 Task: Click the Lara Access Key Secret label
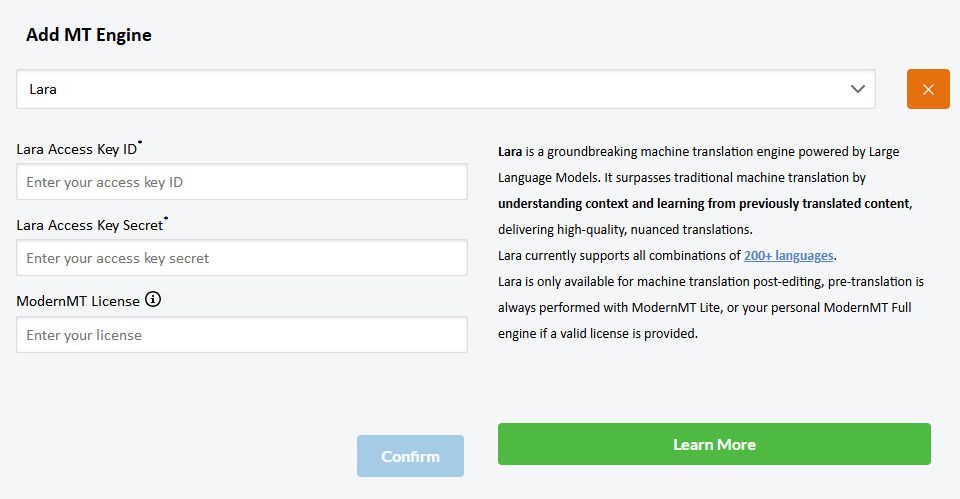[x=90, y=225]
